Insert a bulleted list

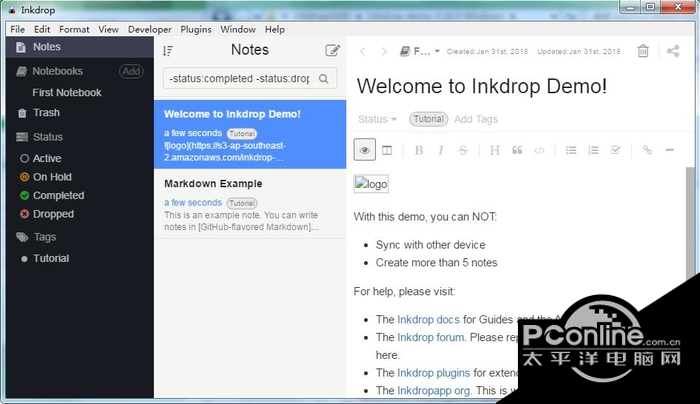[x=571, y=150]
